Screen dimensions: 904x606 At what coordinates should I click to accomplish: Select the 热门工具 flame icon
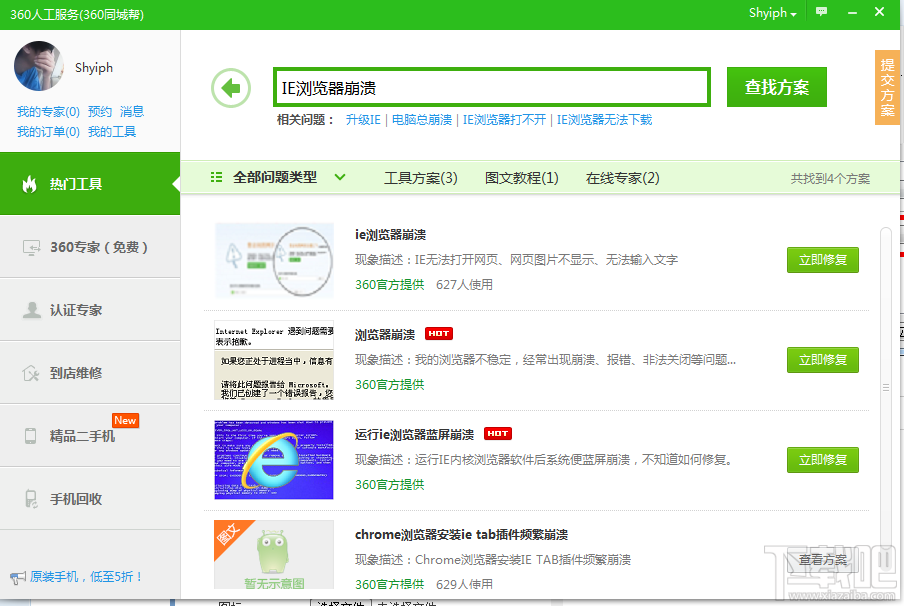pos(30,185)
